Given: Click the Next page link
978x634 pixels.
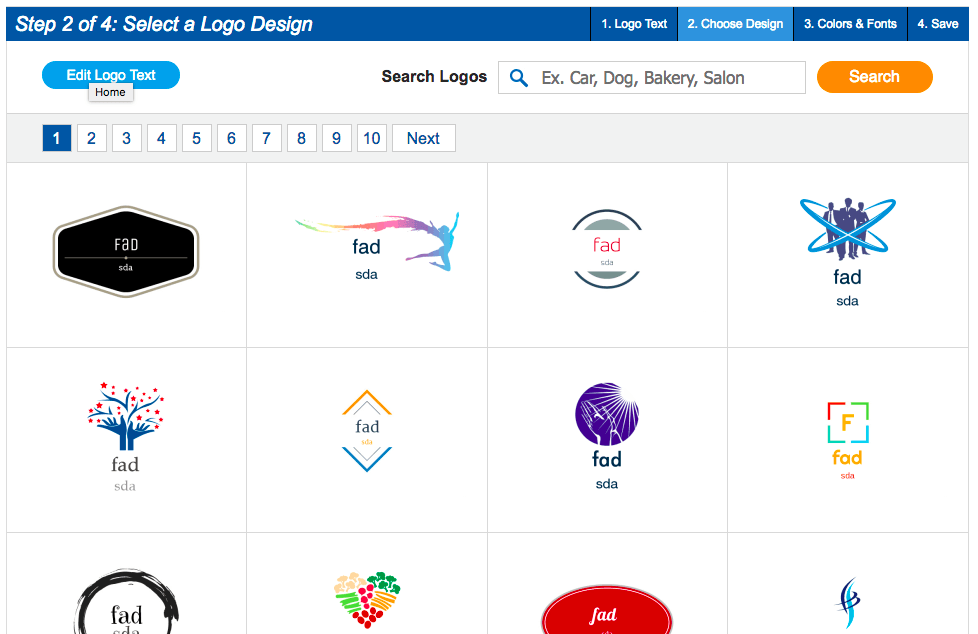Looking at the screenshot, I should 424,138.
